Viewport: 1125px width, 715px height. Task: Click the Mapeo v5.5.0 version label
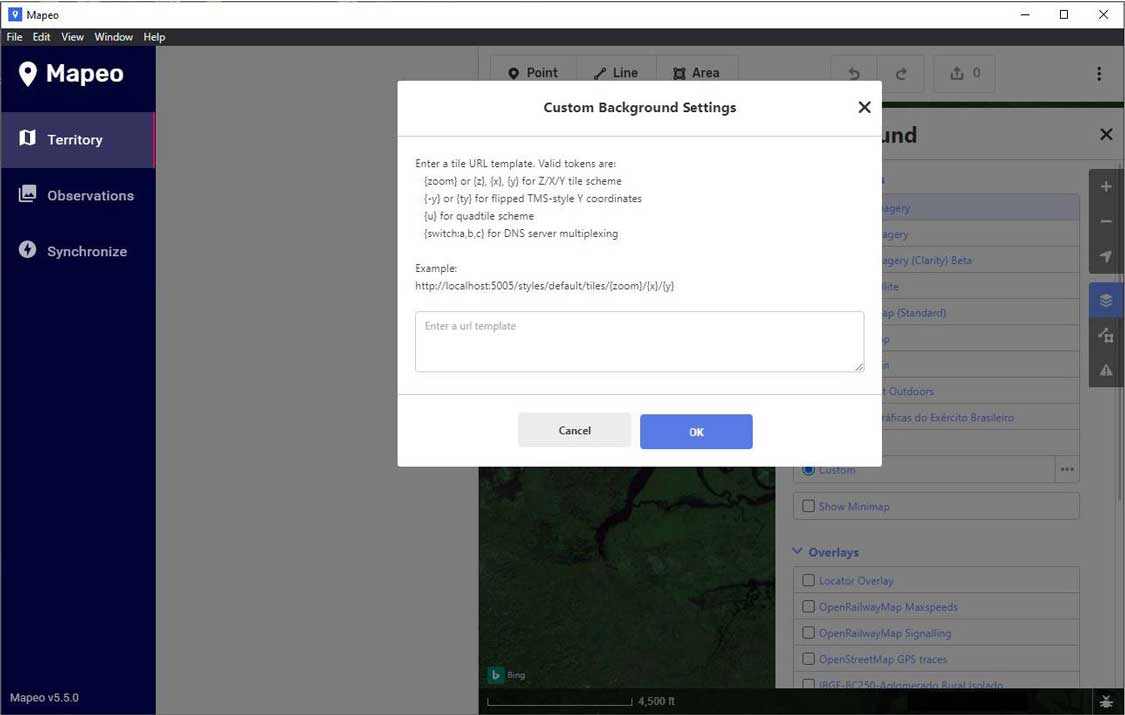[44, 698]
